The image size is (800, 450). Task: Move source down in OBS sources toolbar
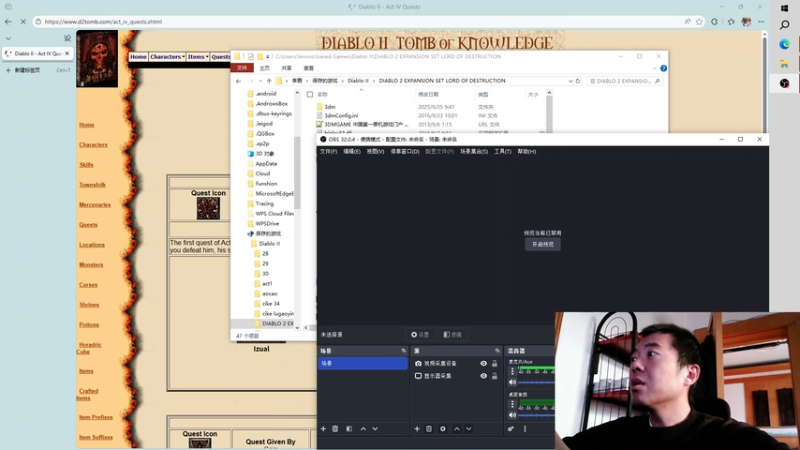click(x=468, y=429)
